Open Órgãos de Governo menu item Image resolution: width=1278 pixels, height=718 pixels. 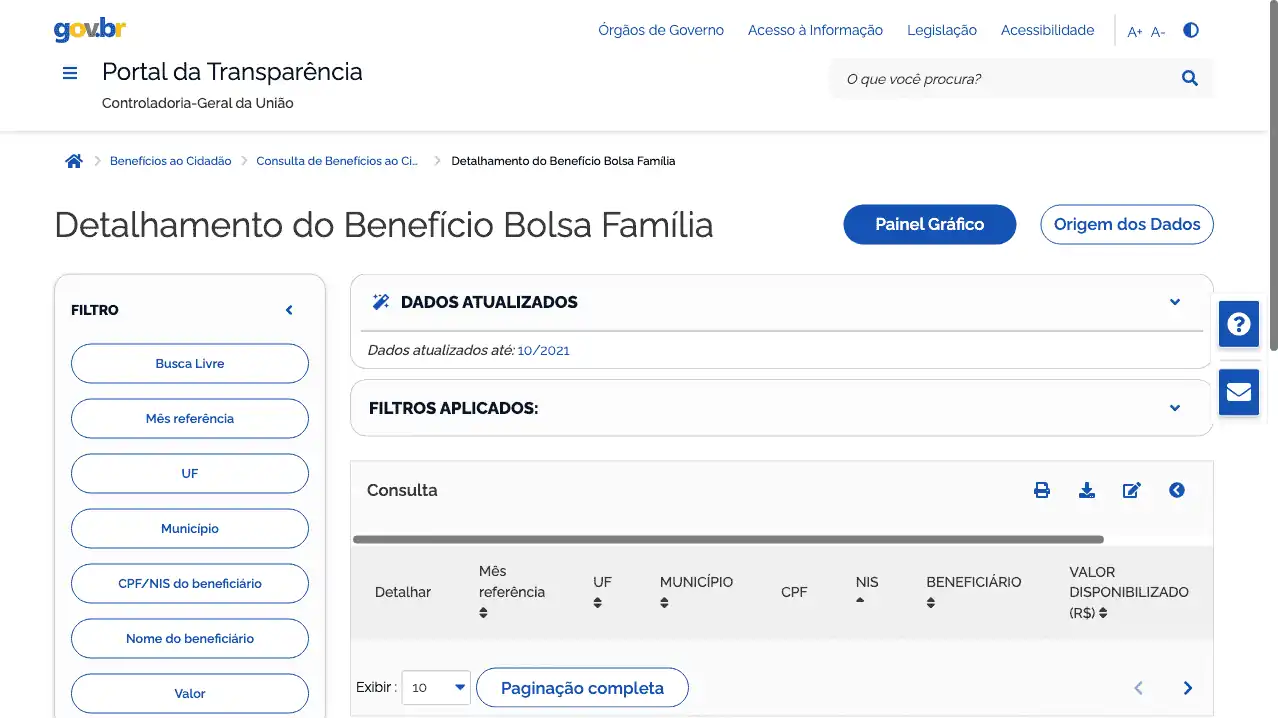(661, 30)
